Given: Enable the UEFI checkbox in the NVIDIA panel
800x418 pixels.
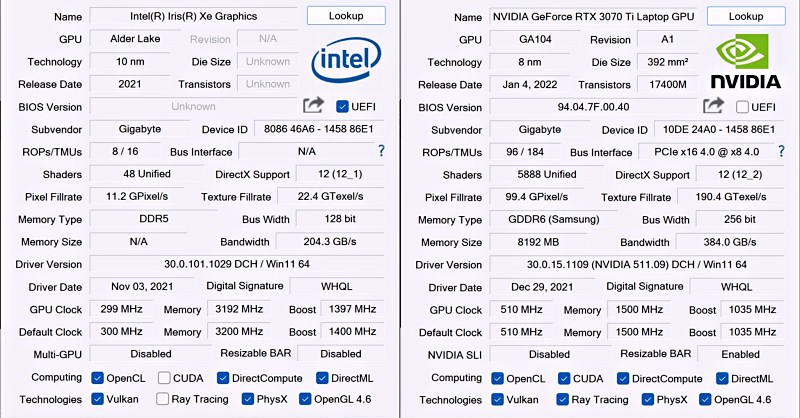Looking at the screenshot, I should pos(742,107).
